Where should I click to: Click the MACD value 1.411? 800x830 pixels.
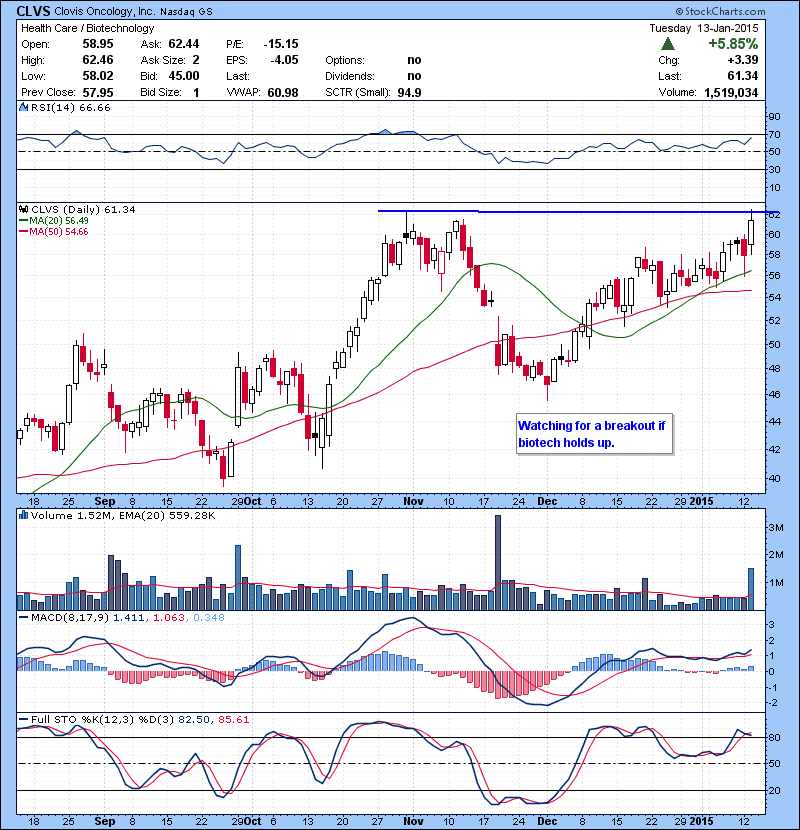pos(128,617)
